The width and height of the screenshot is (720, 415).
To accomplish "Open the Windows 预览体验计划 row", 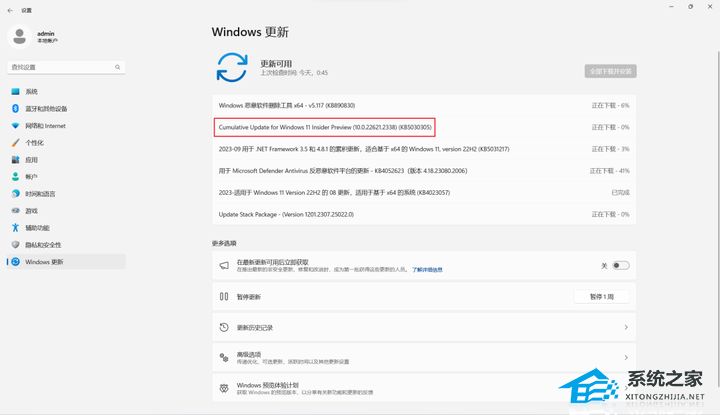I will tap(424, 388).
